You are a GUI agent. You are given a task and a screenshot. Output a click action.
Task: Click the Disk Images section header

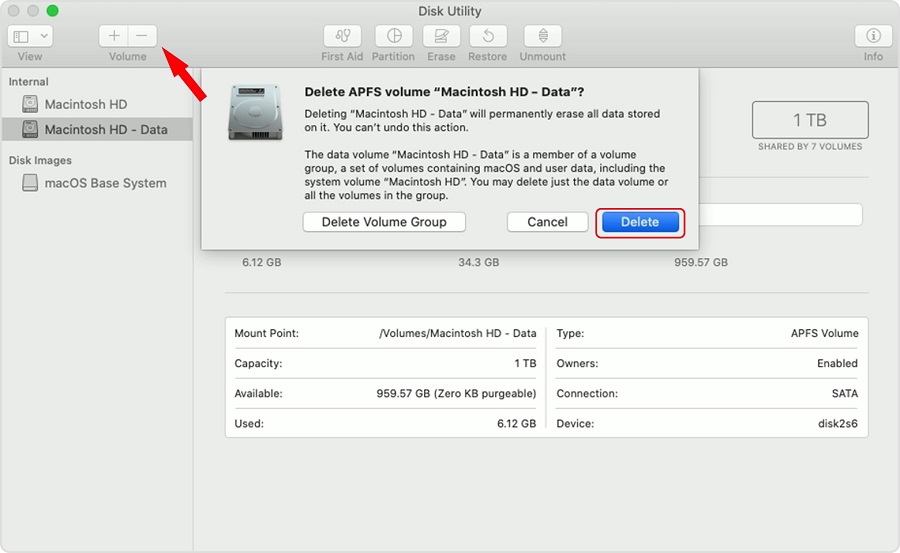tap(40, 160)
